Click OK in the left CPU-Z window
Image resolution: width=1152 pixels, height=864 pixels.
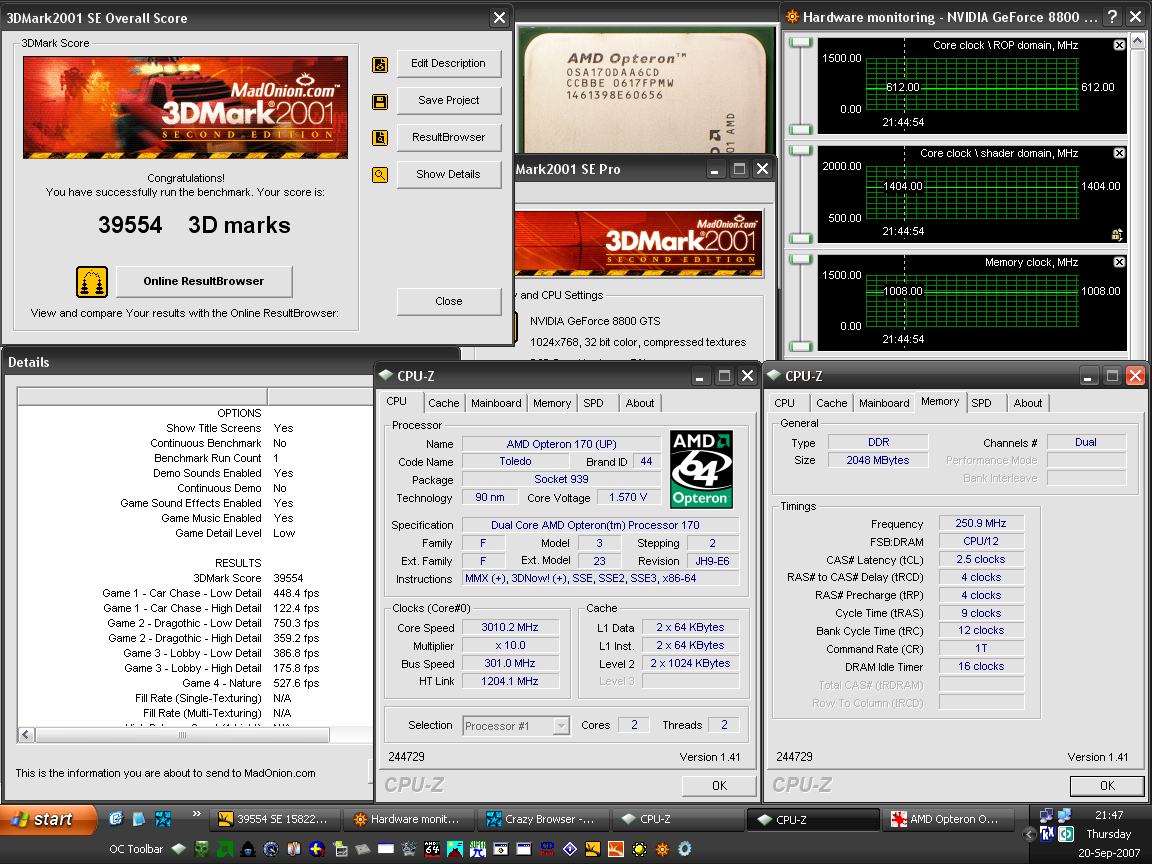(x=719, y=786)
